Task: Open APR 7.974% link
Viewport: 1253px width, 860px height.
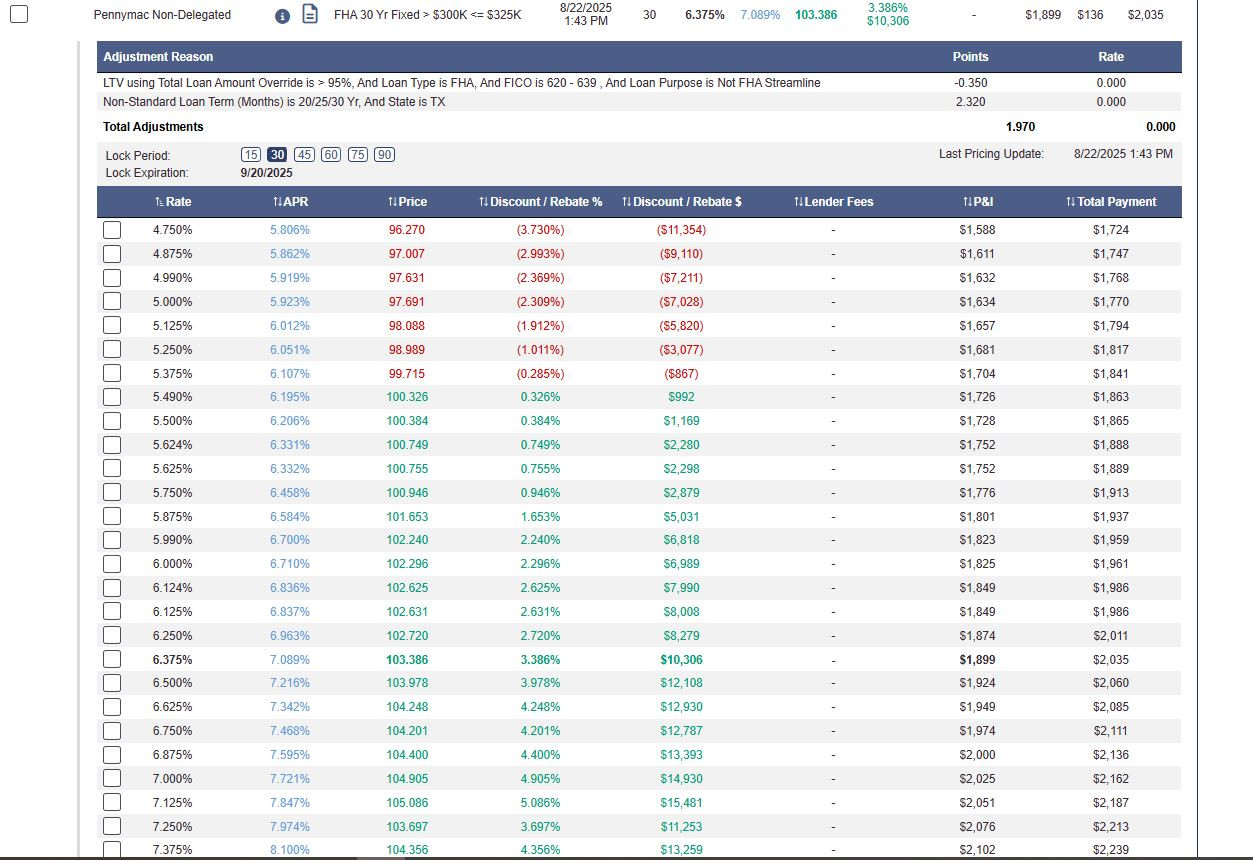Action: pyautogui.click(x=290, y=827)
